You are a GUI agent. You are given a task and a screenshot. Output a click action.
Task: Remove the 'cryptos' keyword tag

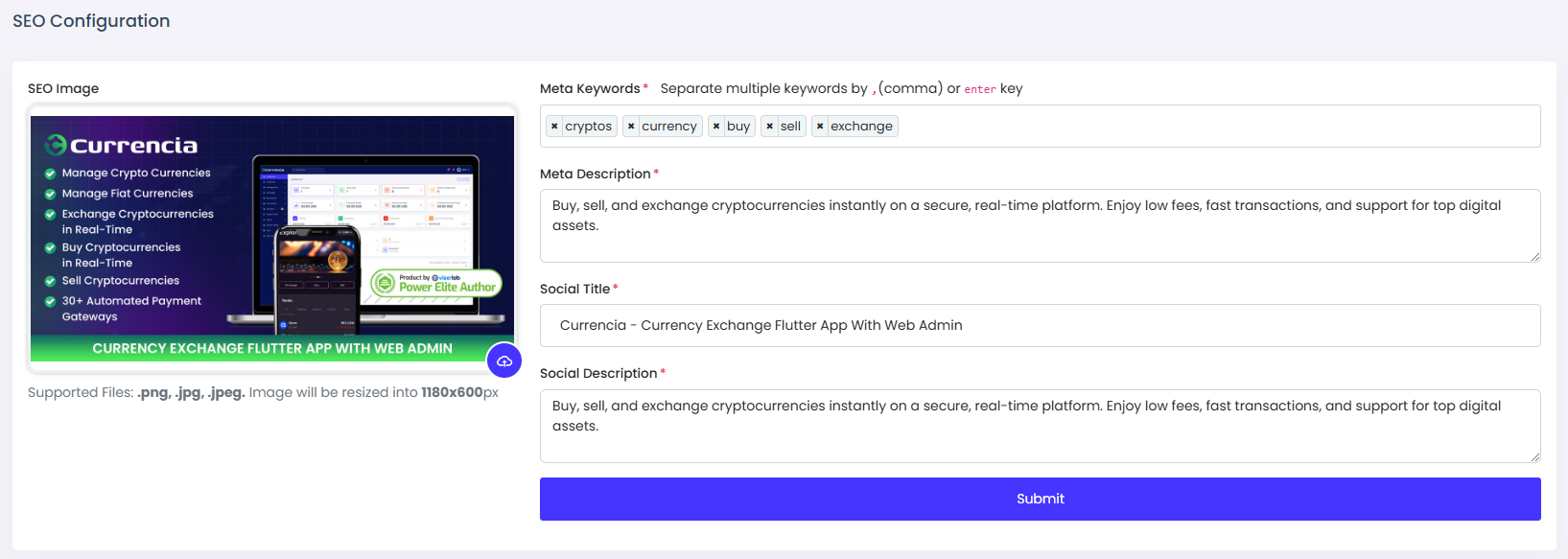tap(554, 127)
